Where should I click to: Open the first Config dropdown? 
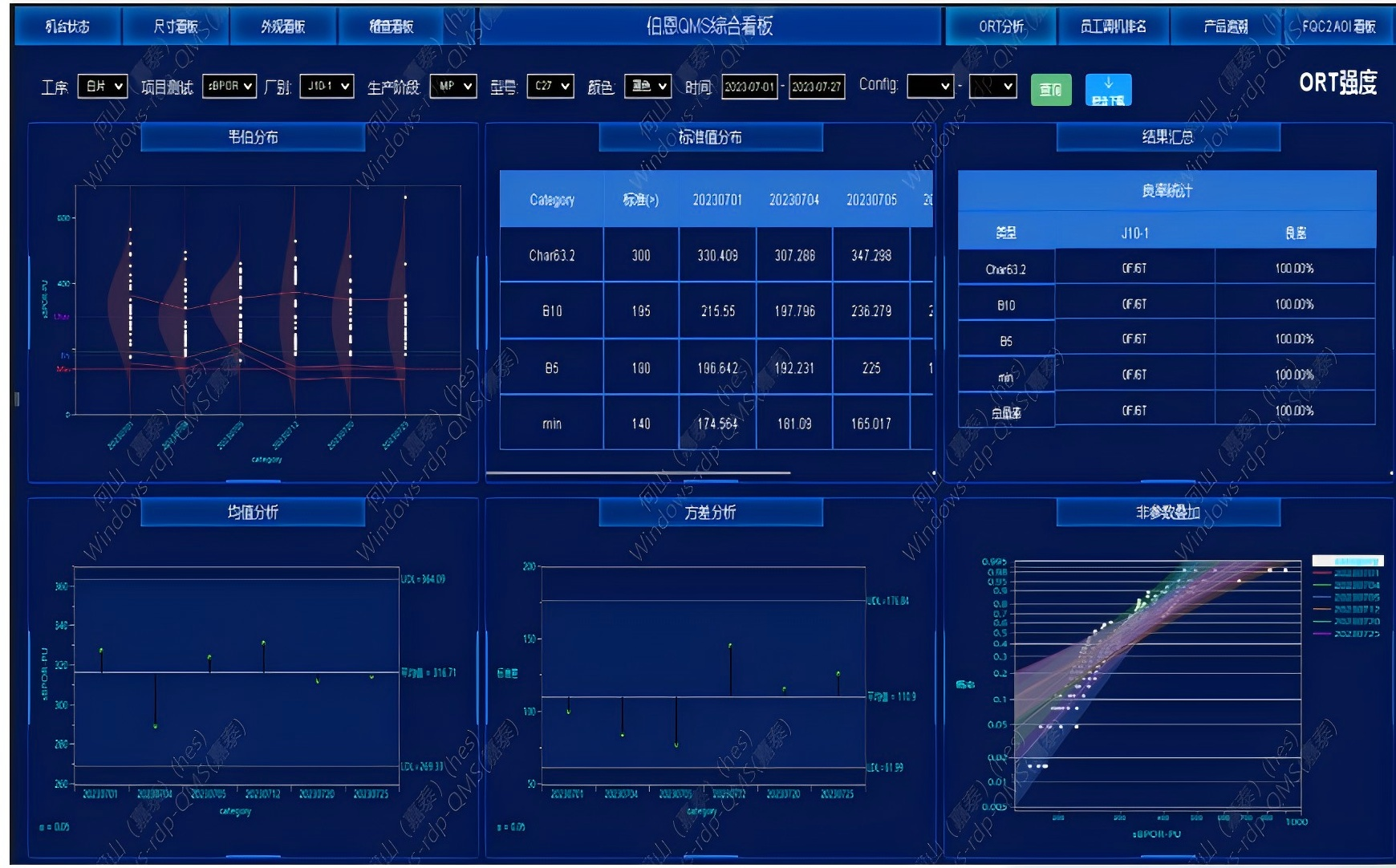930,86
